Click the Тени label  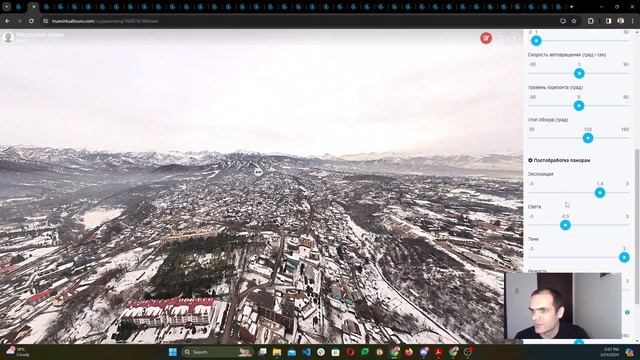[x=533, y=239]
